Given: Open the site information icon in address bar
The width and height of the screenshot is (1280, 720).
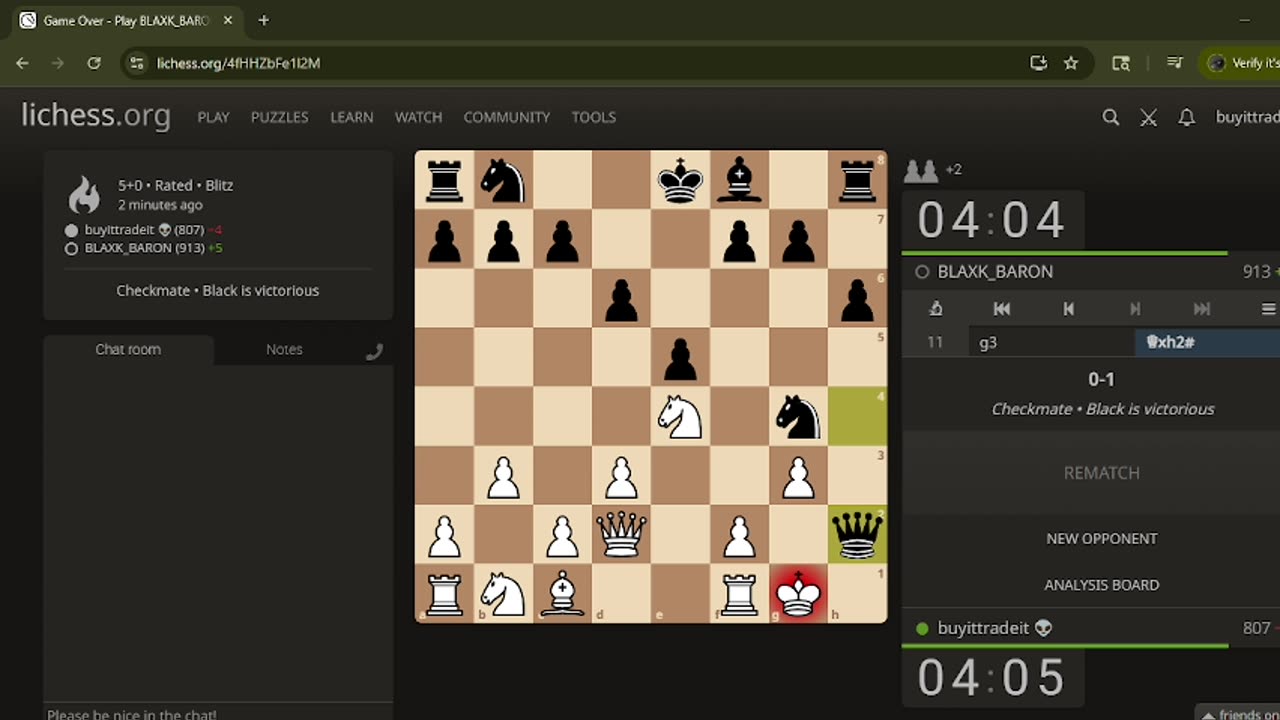Looking at the screenshot, I should (x=138, y=63).
